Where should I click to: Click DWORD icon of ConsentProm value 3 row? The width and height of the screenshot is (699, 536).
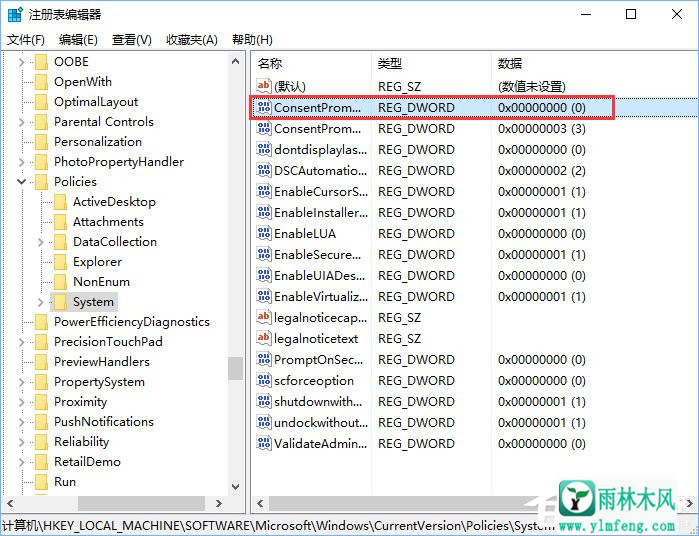(x=263, y=128)
